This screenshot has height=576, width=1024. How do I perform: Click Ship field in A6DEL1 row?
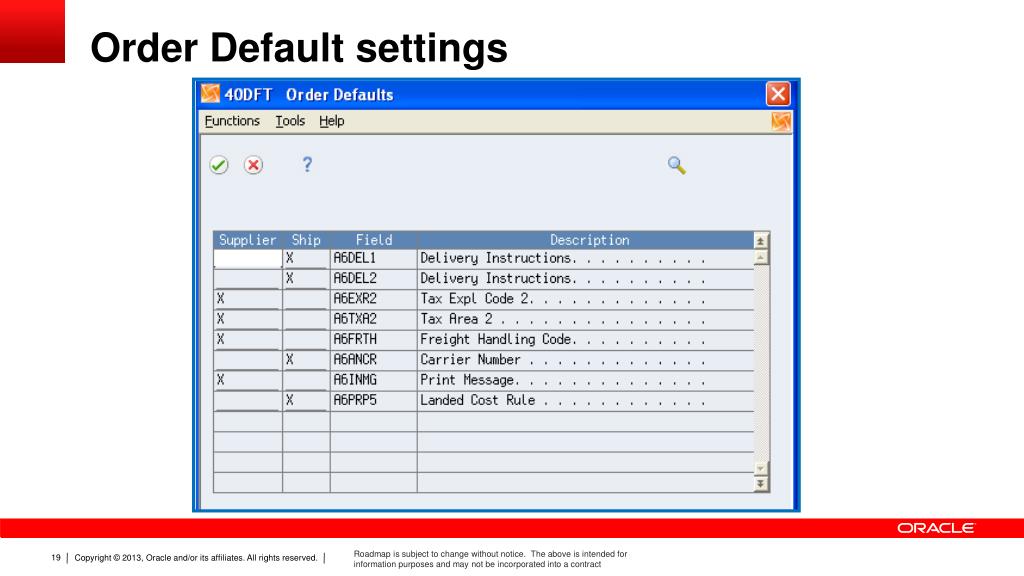point(306,259)
